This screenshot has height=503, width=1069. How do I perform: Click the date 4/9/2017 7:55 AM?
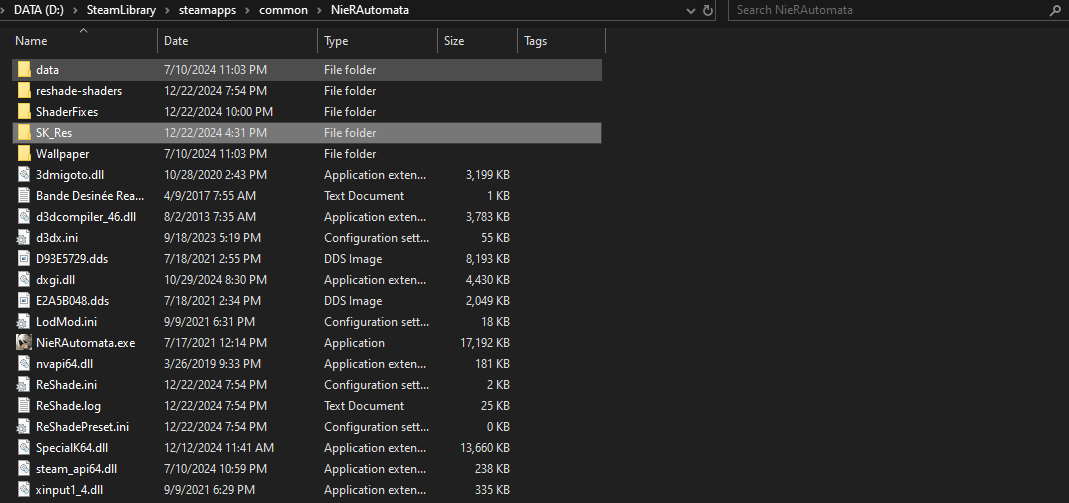[x=210, y=196]
